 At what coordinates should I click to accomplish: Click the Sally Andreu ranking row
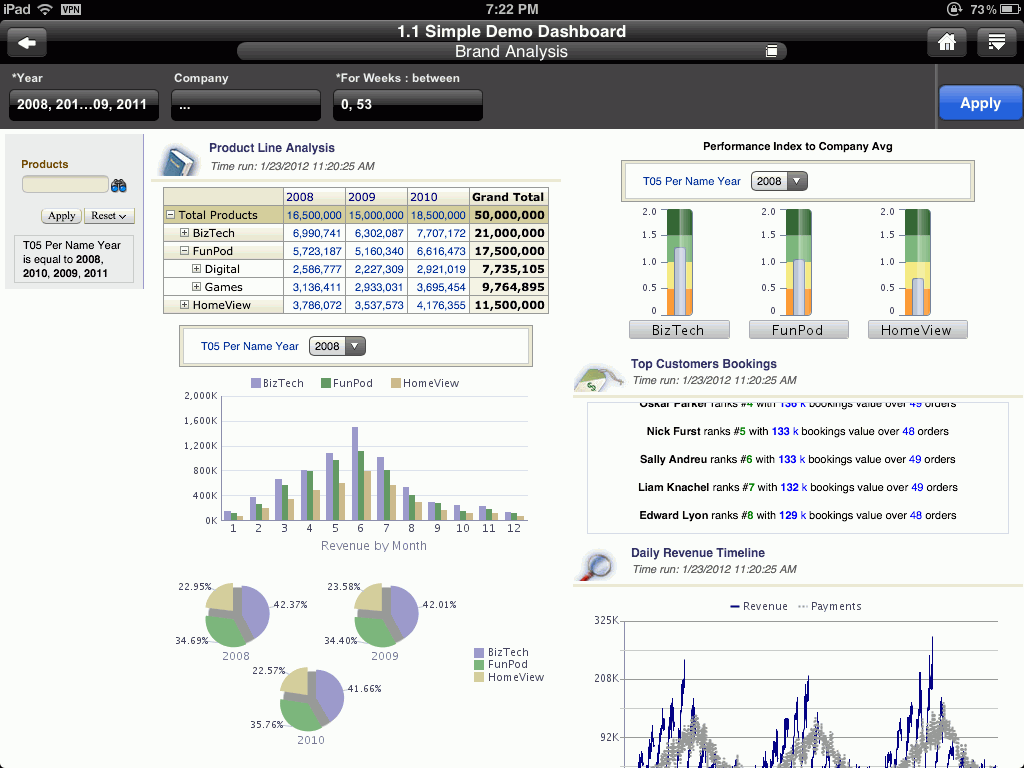(797, 459)
